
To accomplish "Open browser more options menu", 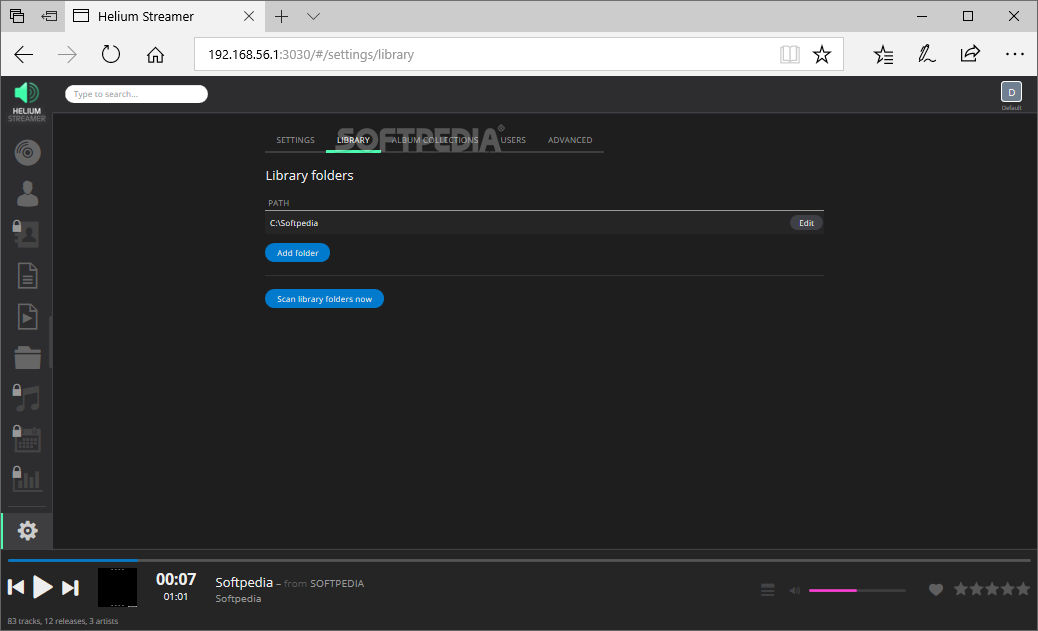I will (x=1014, y=54).
